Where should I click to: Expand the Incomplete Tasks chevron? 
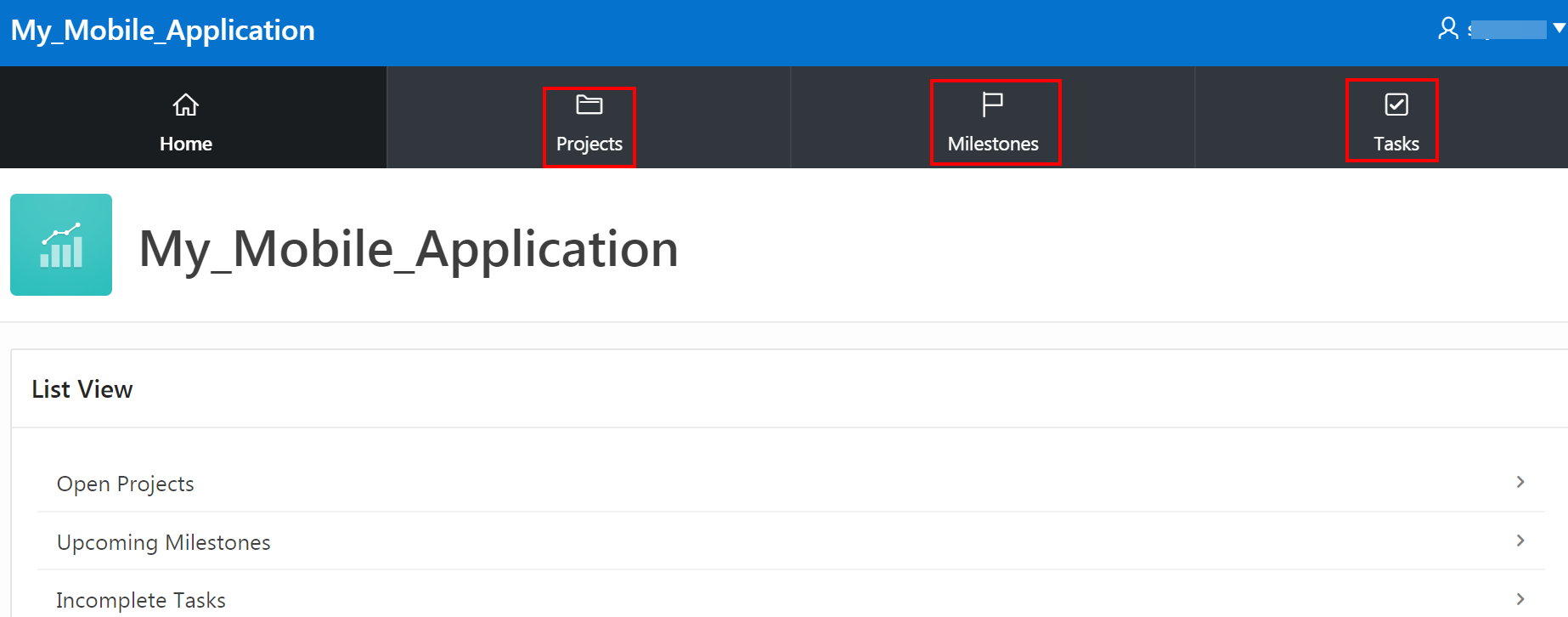(1520, 599)
